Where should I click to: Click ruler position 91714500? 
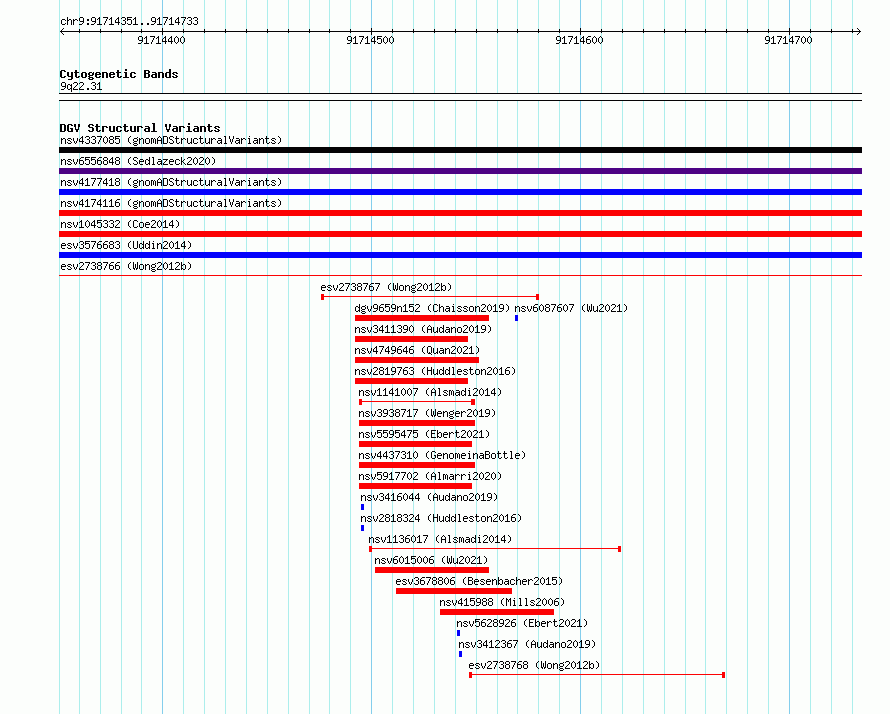pos(370,40)
